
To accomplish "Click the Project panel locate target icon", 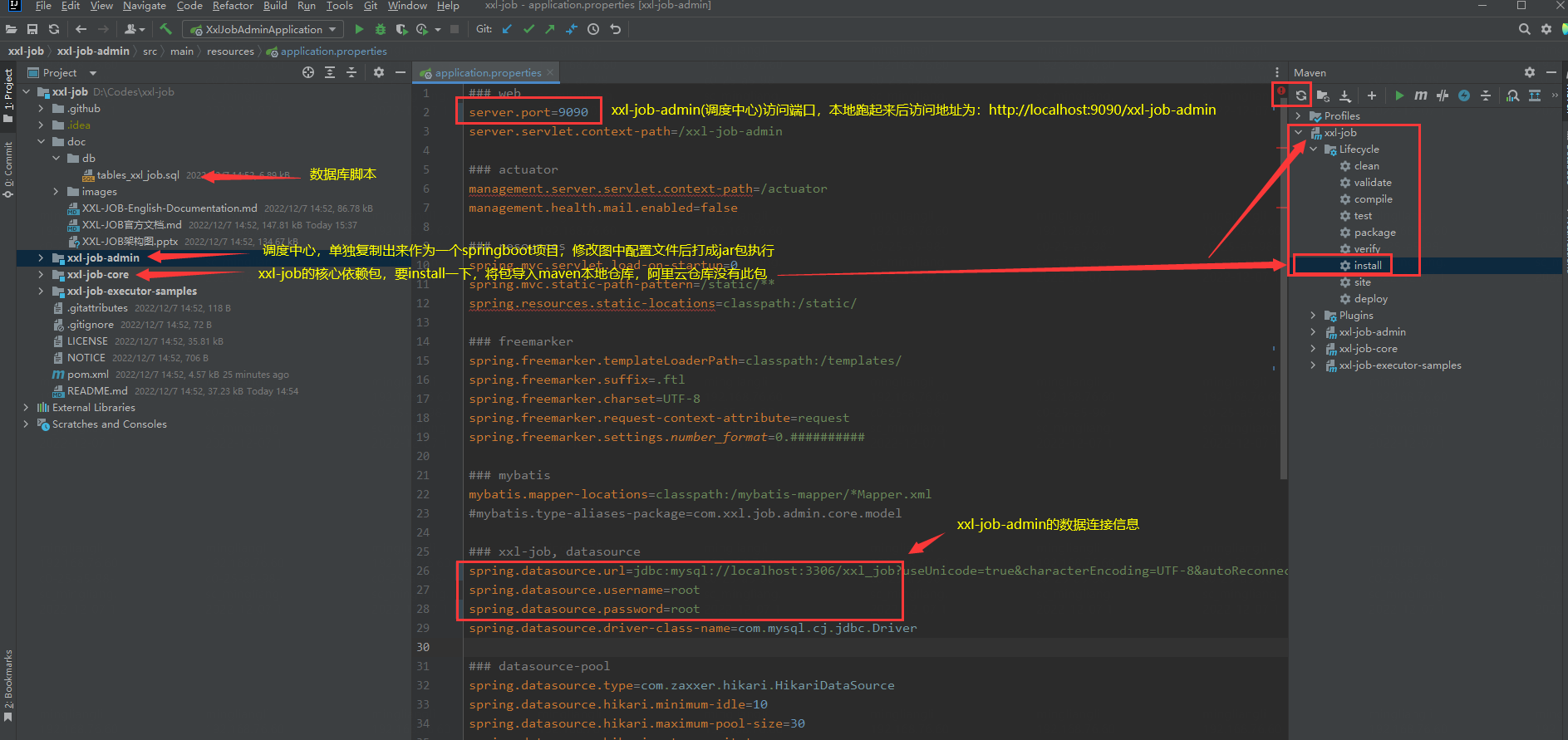I will 308,72.
